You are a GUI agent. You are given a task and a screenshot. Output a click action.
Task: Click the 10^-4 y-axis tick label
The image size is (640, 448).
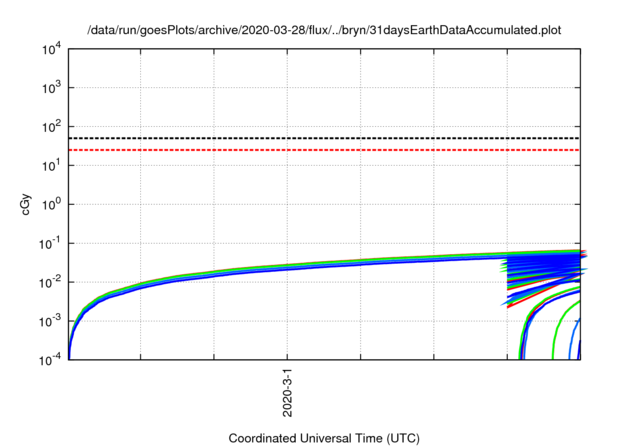pos(50,360)
